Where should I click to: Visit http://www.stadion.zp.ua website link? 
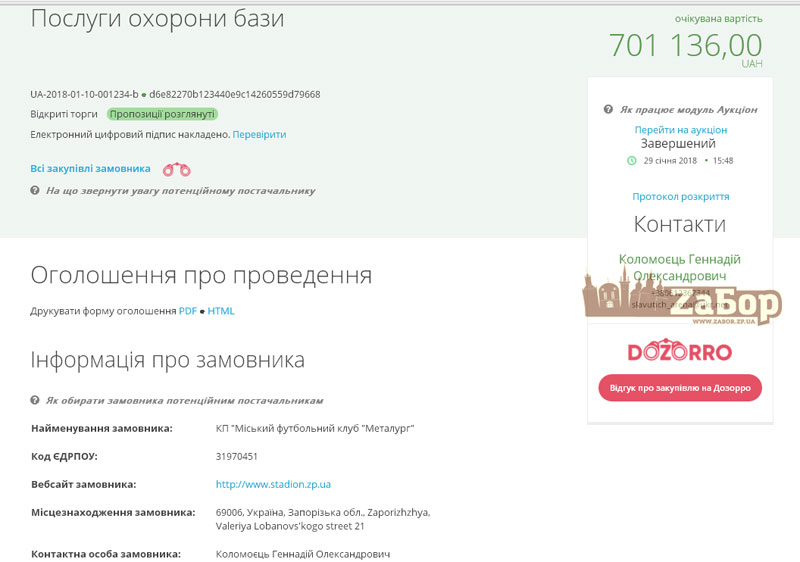pyautogui.click(x=273, y=484)
